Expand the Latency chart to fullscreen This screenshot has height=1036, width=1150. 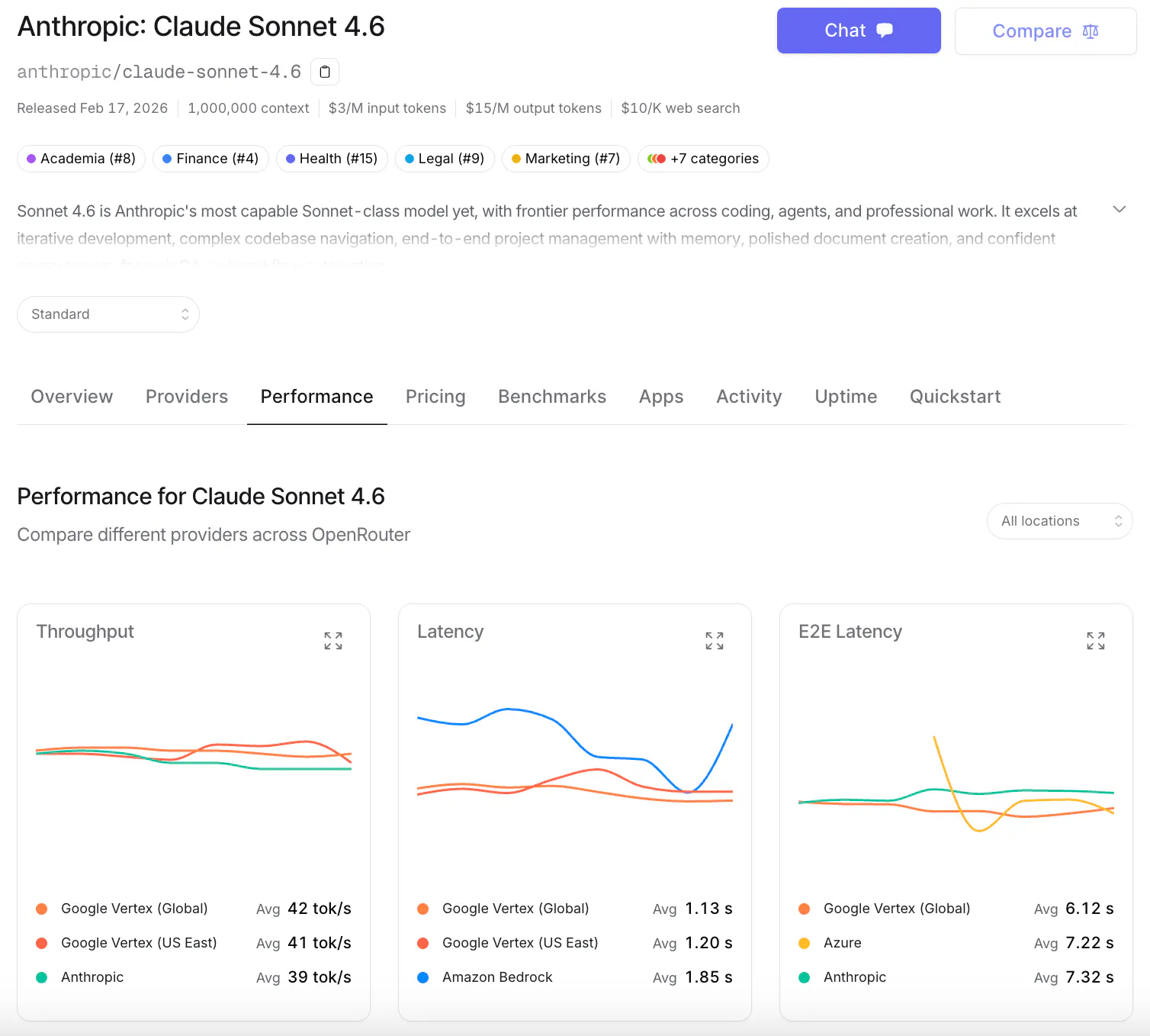[715, 641]
